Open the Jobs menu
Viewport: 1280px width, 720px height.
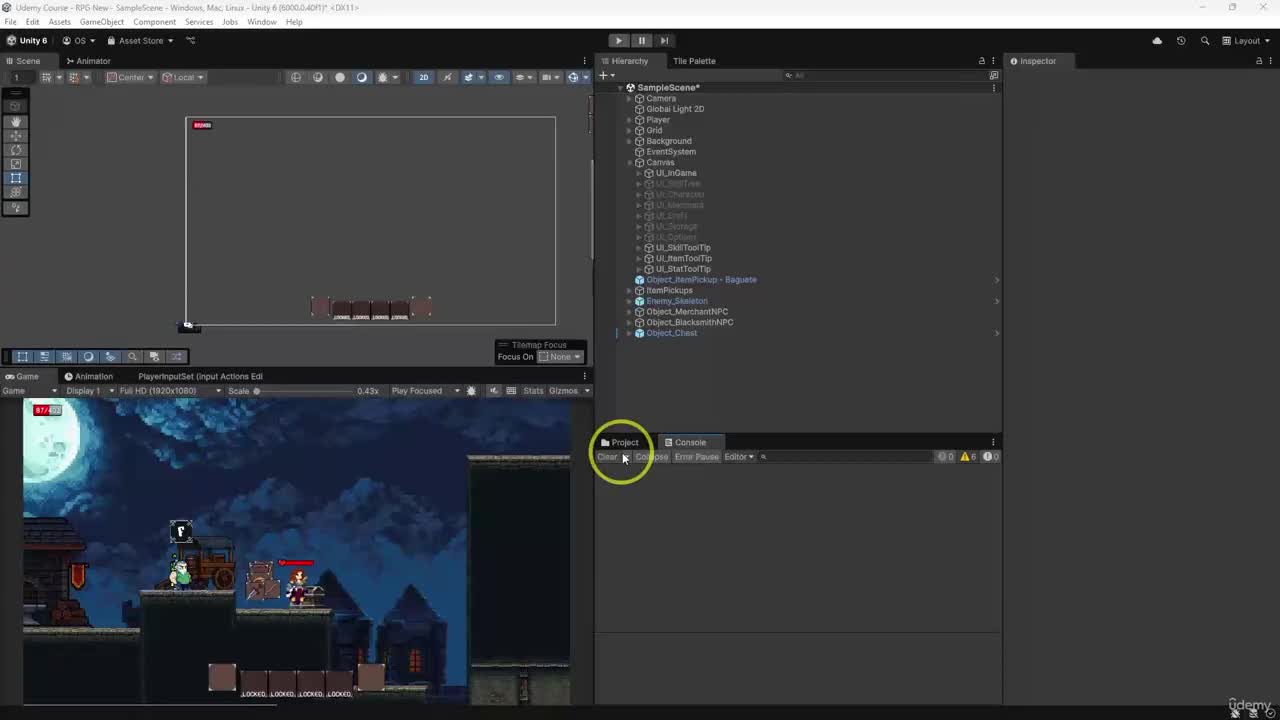click(230, 22)
